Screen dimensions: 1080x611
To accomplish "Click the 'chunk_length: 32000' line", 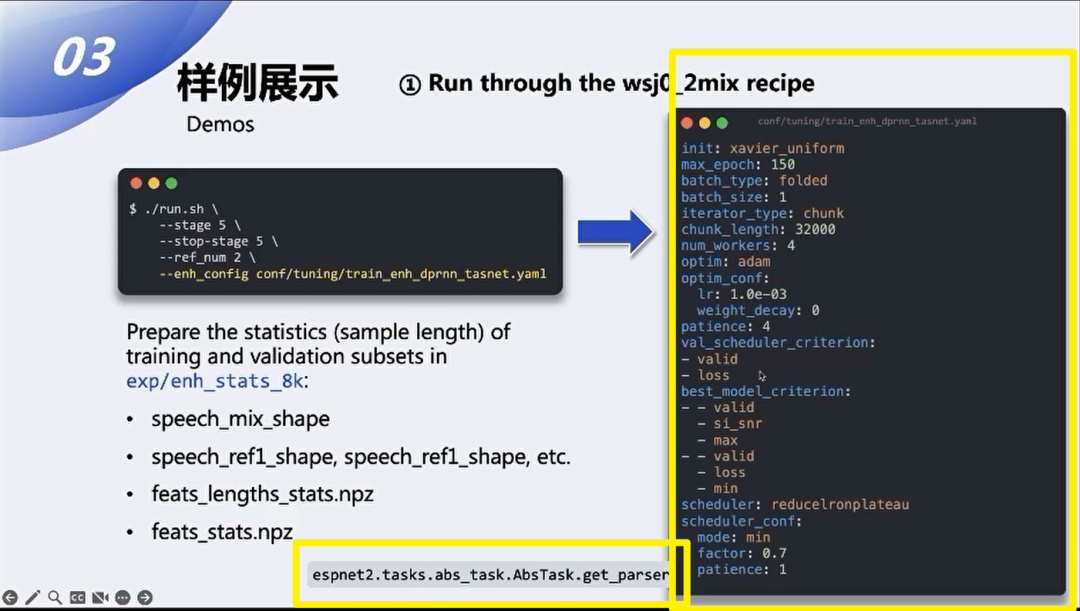I will (x=758, y=229).
